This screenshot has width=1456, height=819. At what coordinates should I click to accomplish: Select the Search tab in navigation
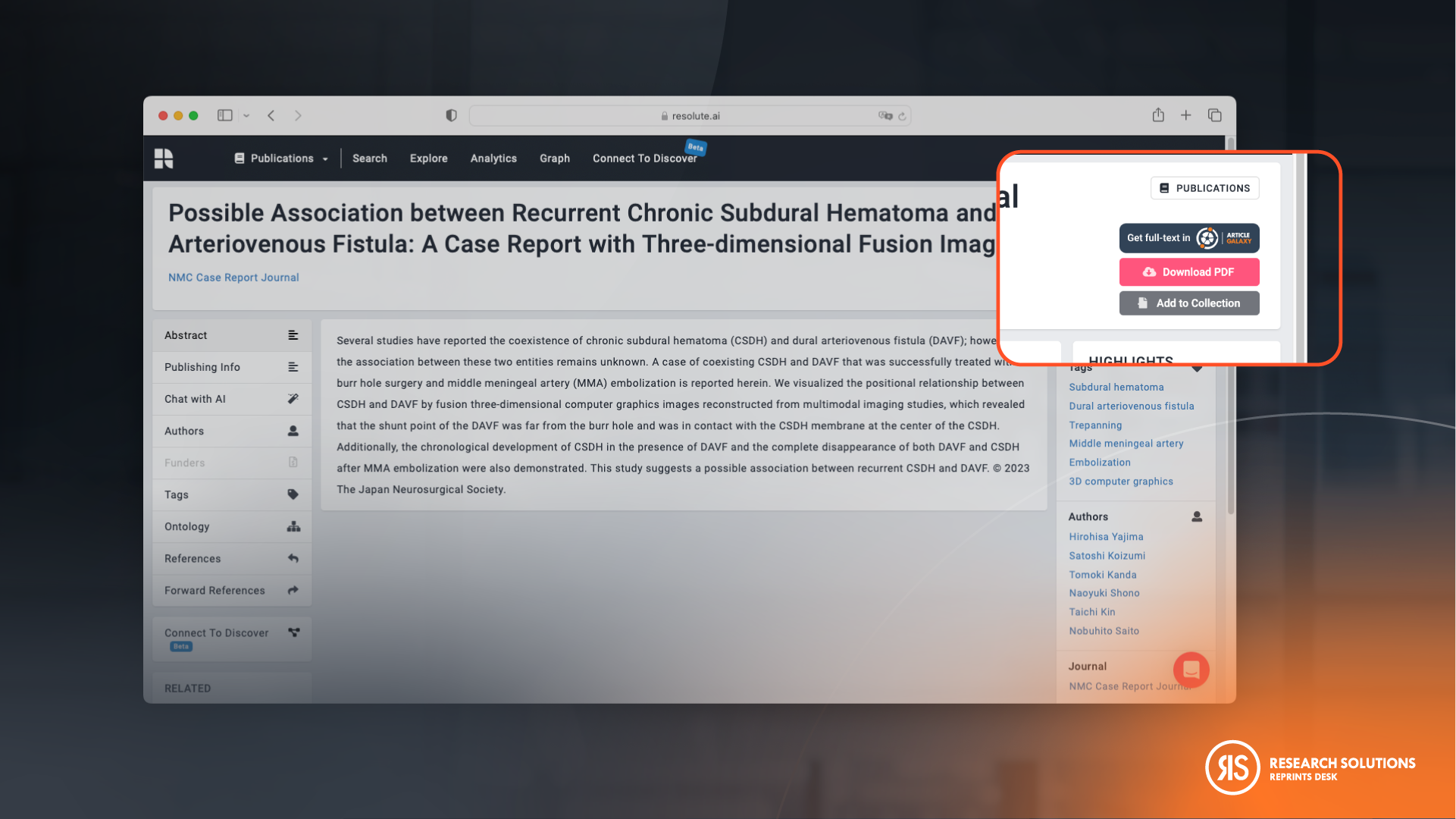370,158
